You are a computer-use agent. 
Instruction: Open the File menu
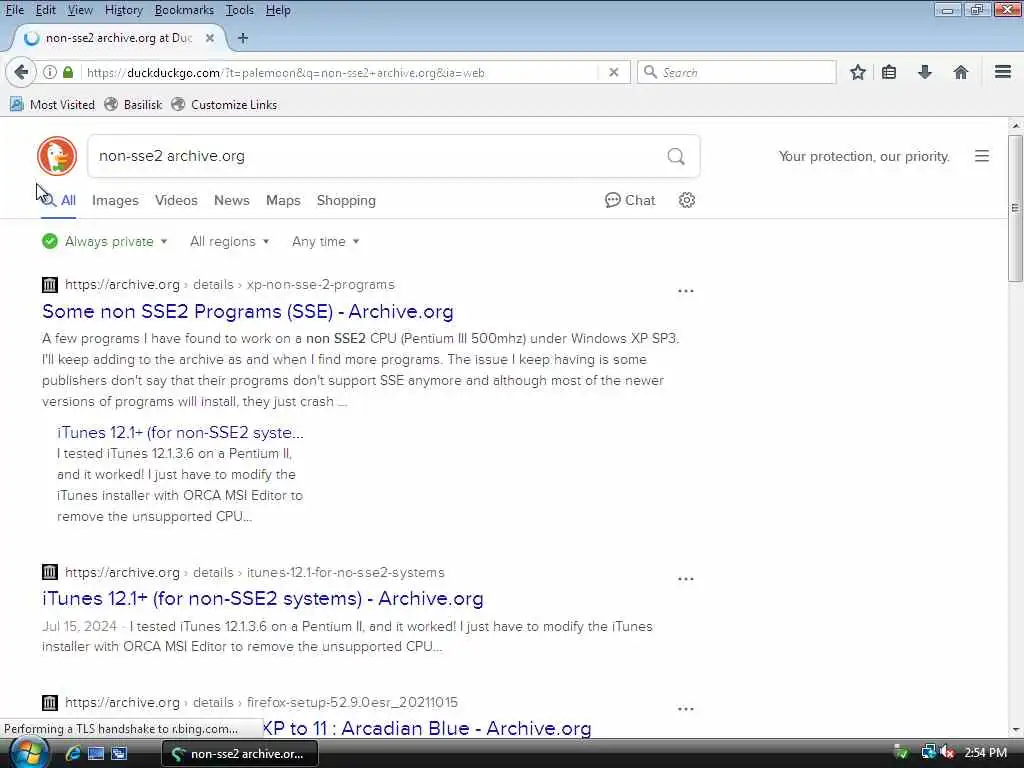point(14,10)
